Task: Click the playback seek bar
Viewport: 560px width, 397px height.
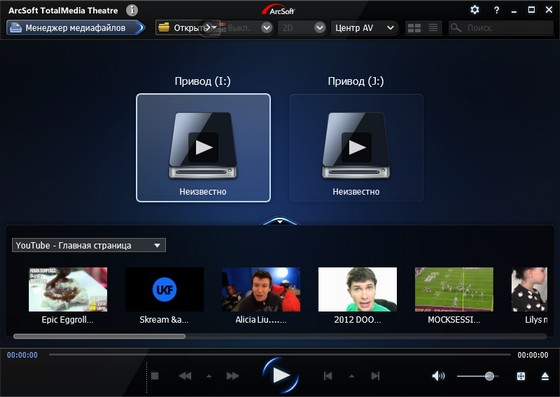Action: click(280, 355)
